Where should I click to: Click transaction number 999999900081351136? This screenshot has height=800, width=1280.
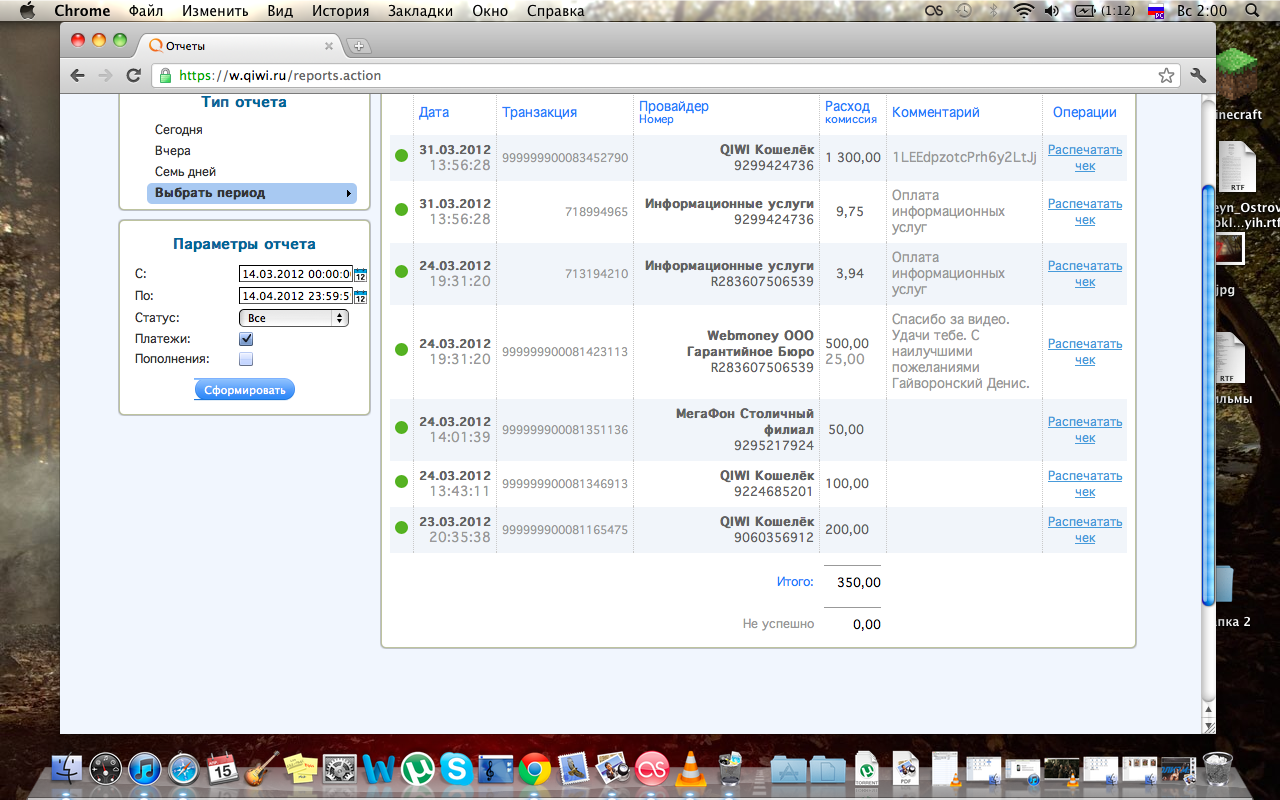[x=565, y=430]
